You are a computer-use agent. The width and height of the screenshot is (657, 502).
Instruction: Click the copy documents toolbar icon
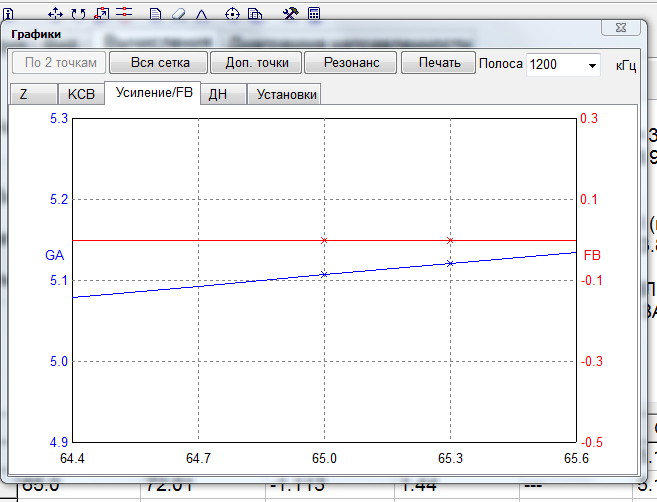point(255,14)
